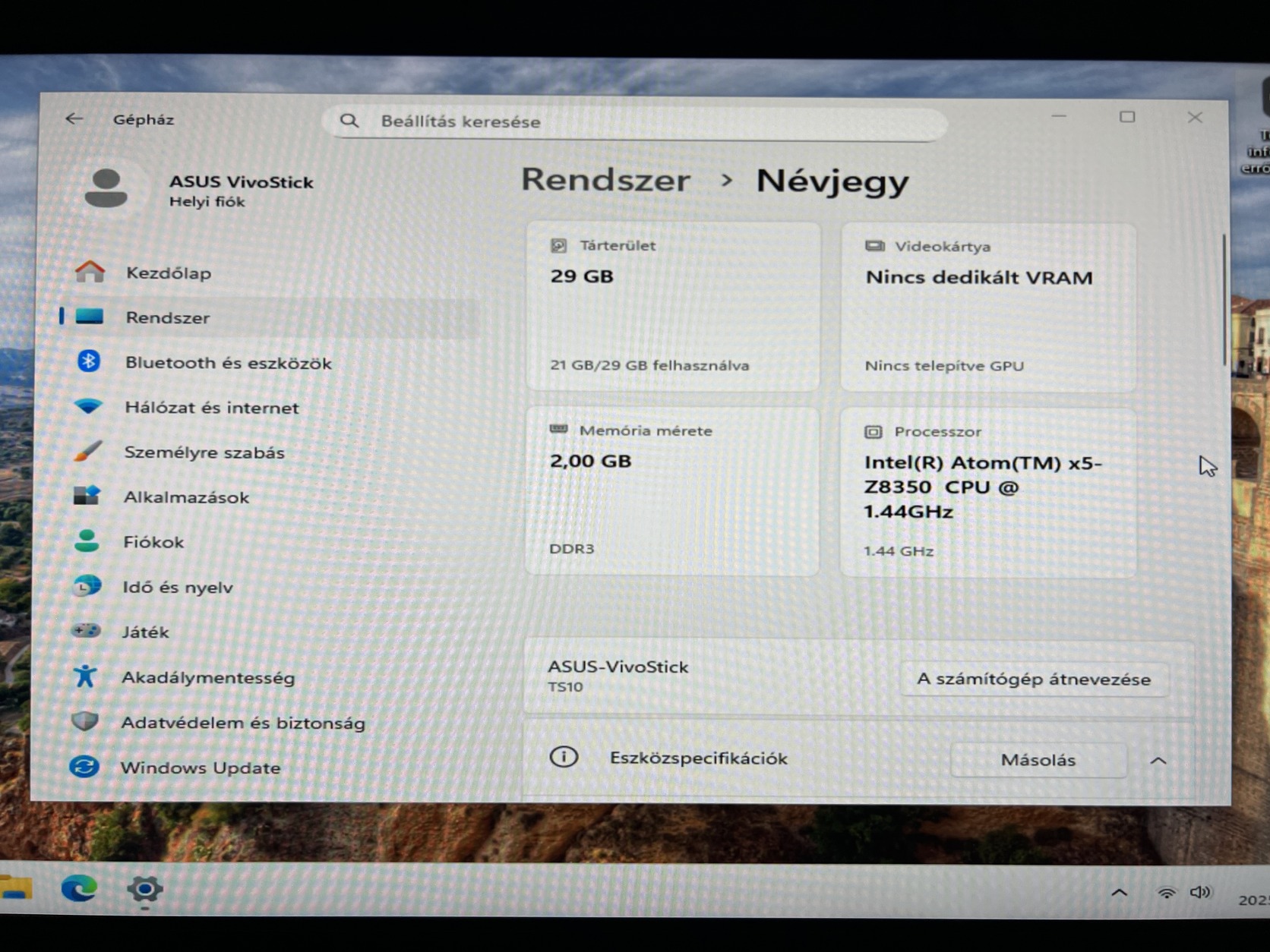Viewport: 1270px width, 952px height.
Task: Click the Nincs telepítve GPU text
Action: coord(944,365)
